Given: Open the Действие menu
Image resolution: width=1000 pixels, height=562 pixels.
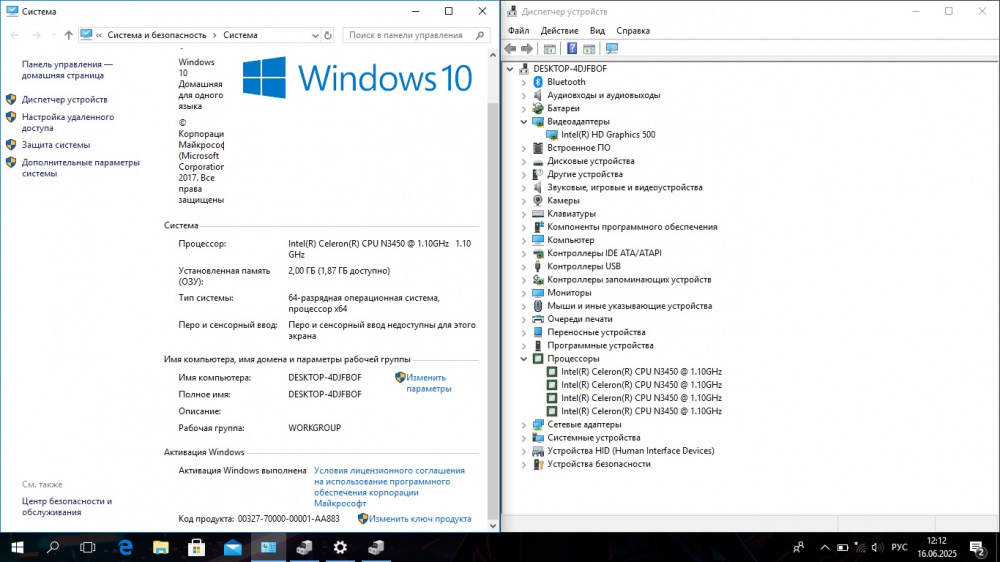Looking at the screenshot, I should (x=560, y=31).
